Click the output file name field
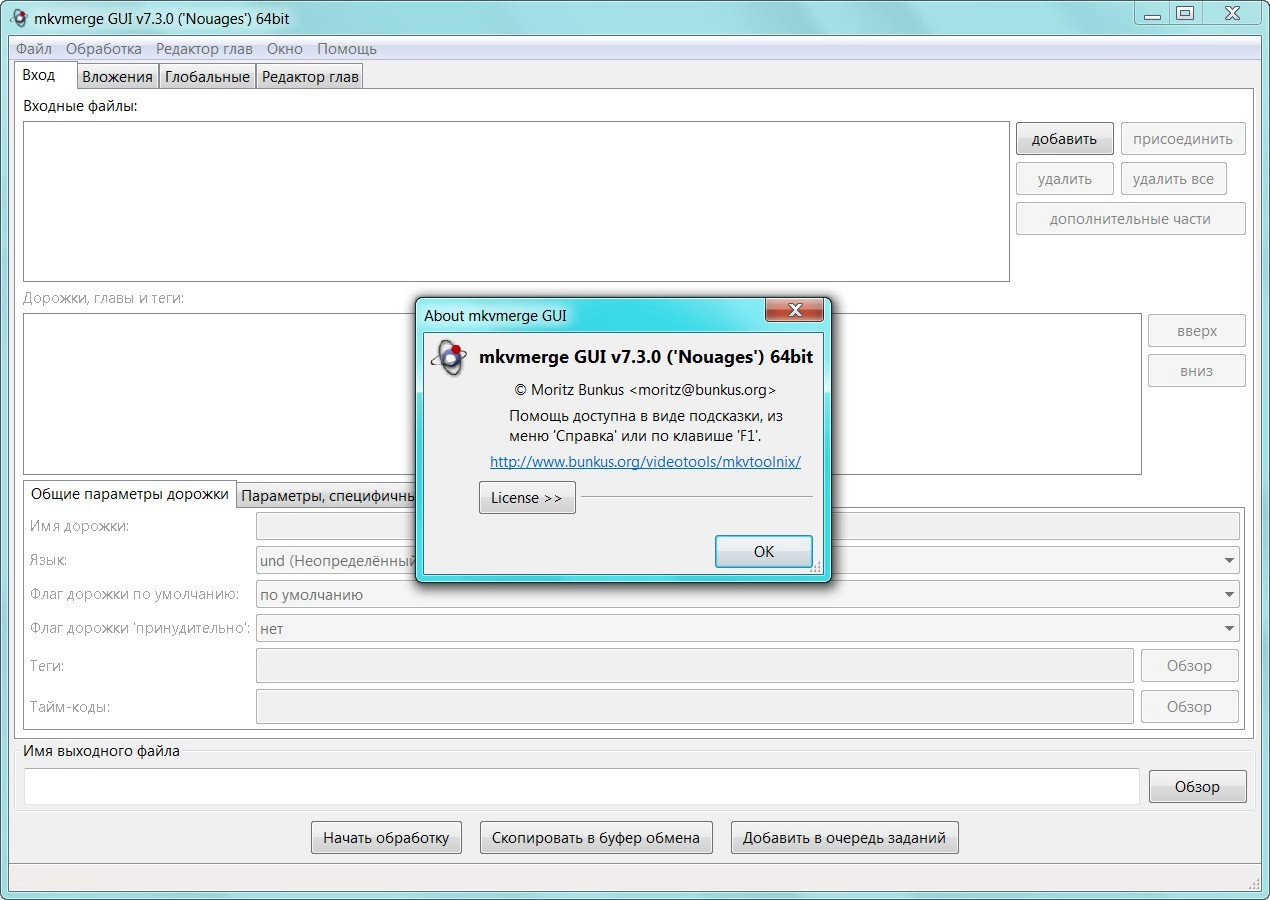 [x=582, y=786]
